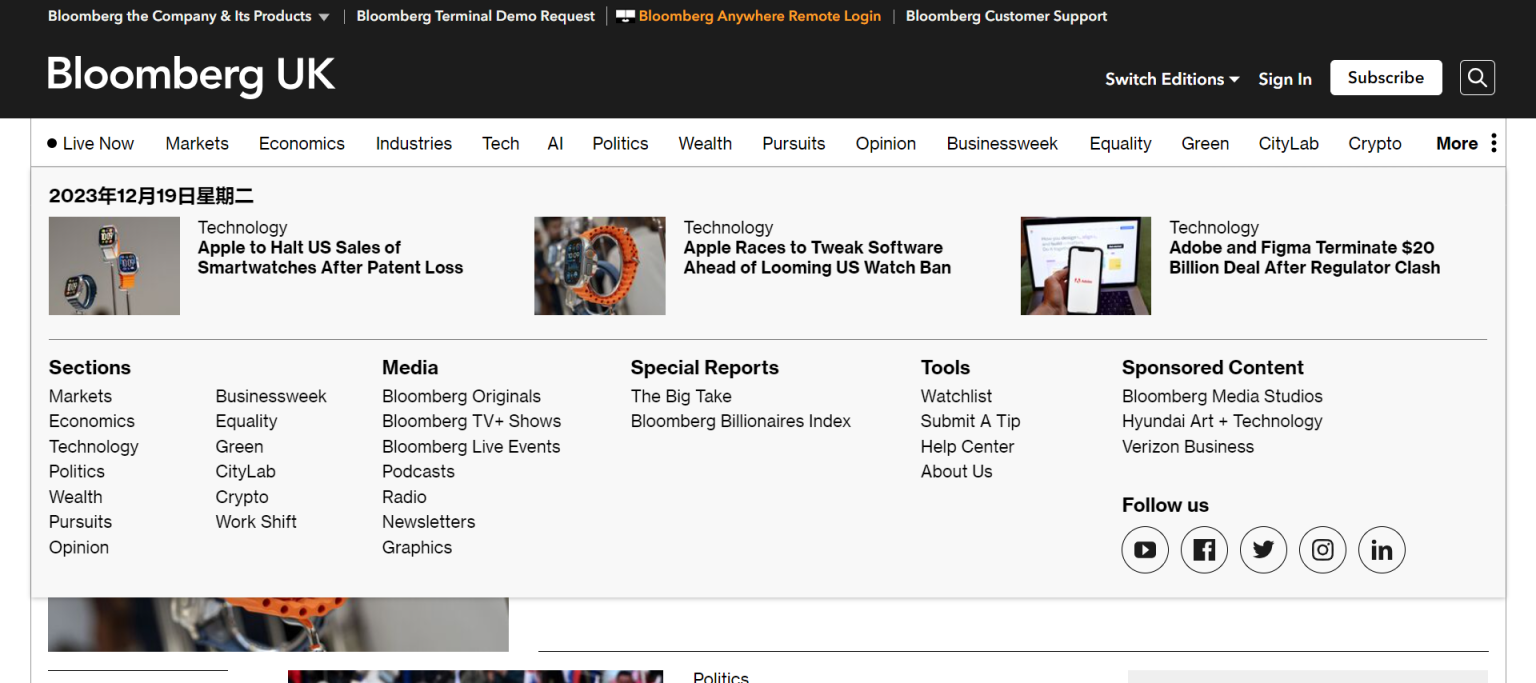Click the Twitter bird icon
1536x683 pixels.
click(x=1263, y=550)
